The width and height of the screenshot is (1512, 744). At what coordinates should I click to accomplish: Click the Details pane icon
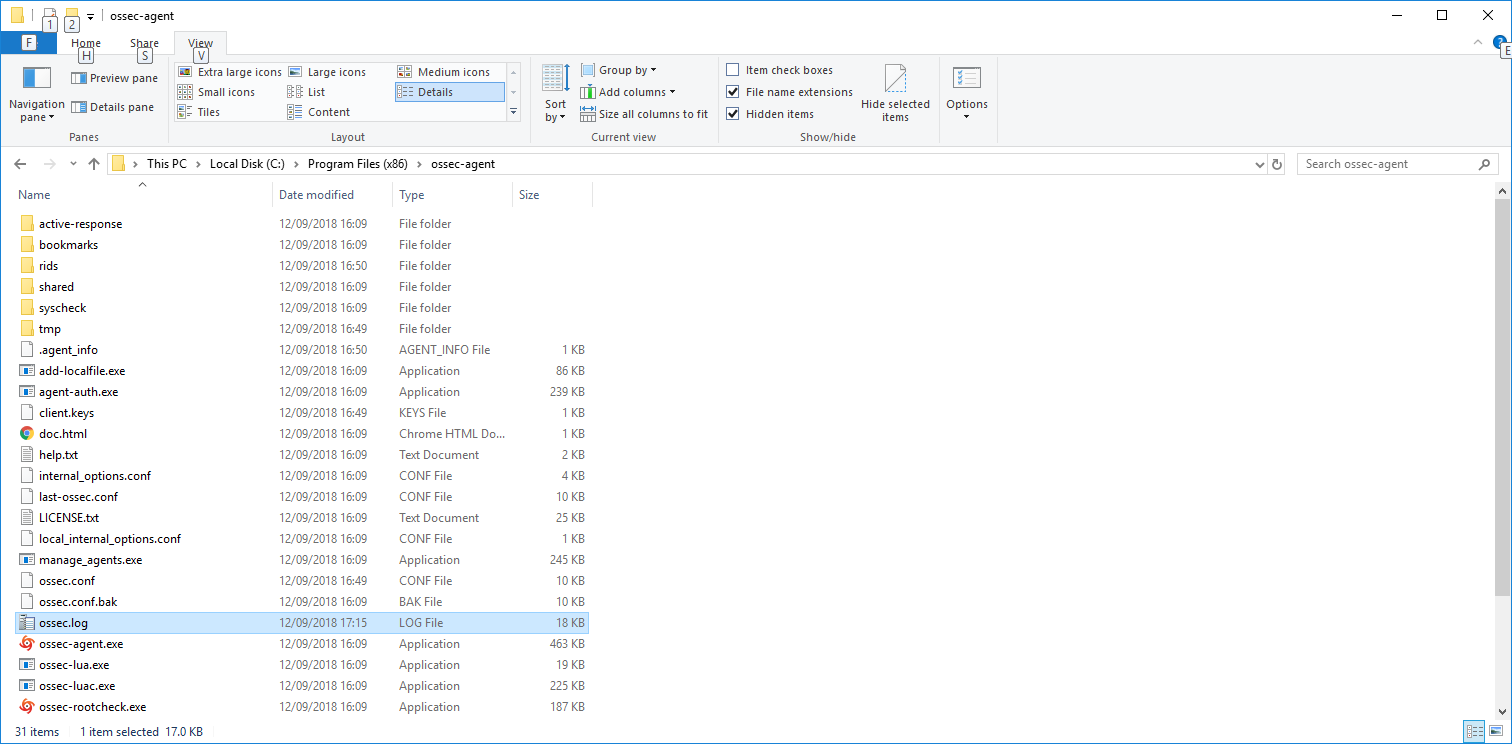(x=113, y=106)
